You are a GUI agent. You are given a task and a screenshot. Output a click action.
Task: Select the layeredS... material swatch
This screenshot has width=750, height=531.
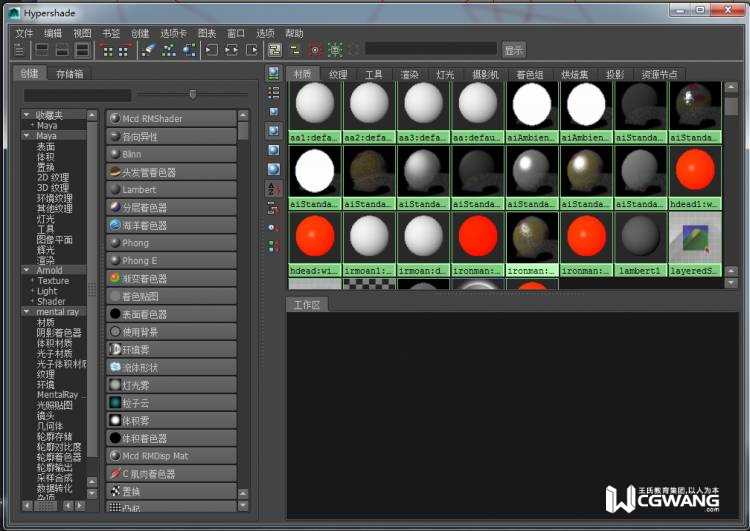click(x=695, y=244)
